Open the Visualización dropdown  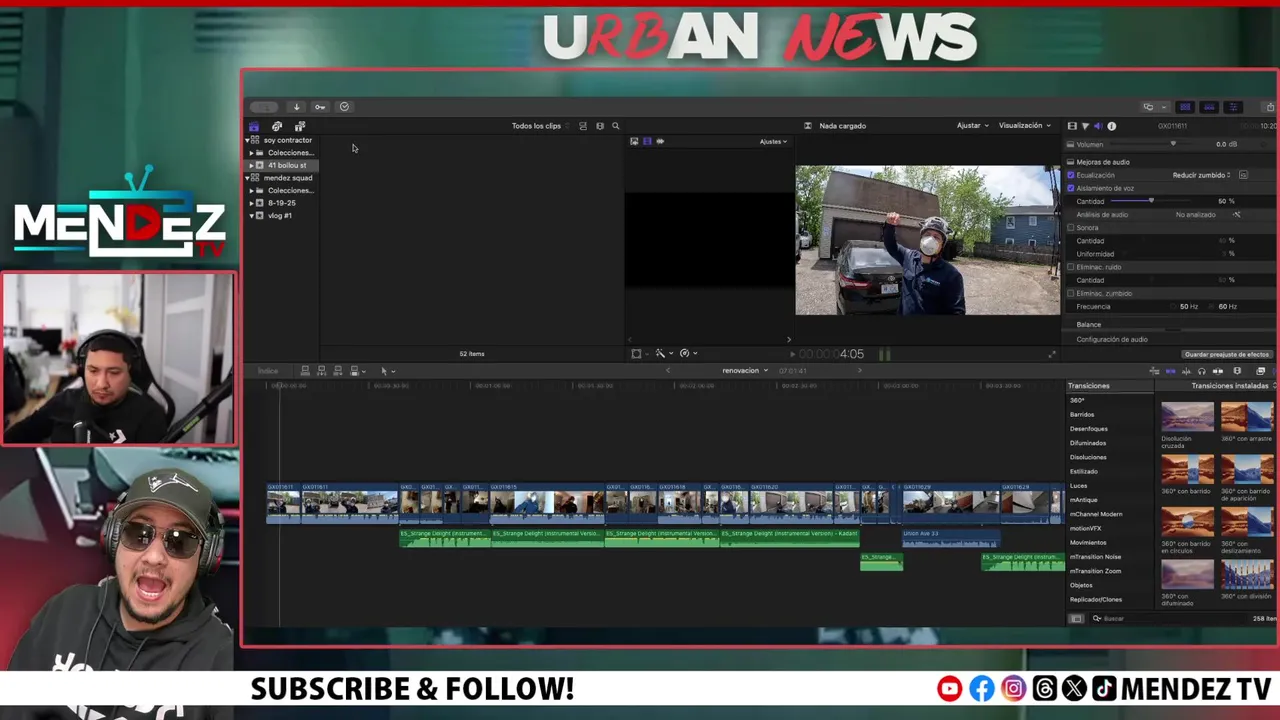click(1025, 126)
